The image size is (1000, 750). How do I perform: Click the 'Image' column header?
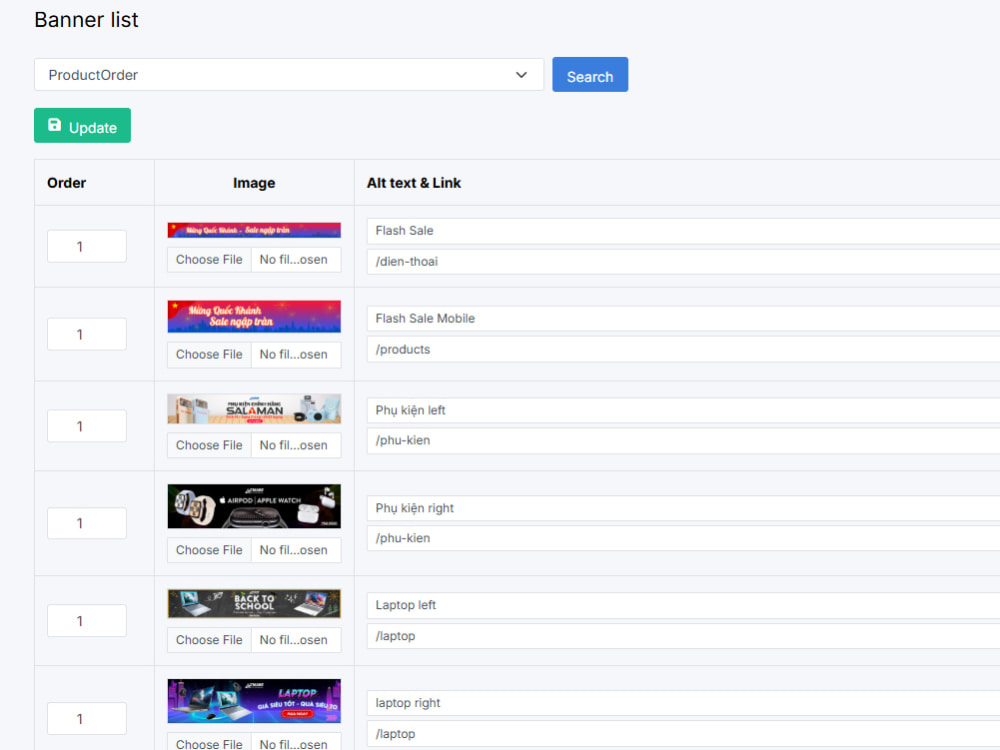254,183
